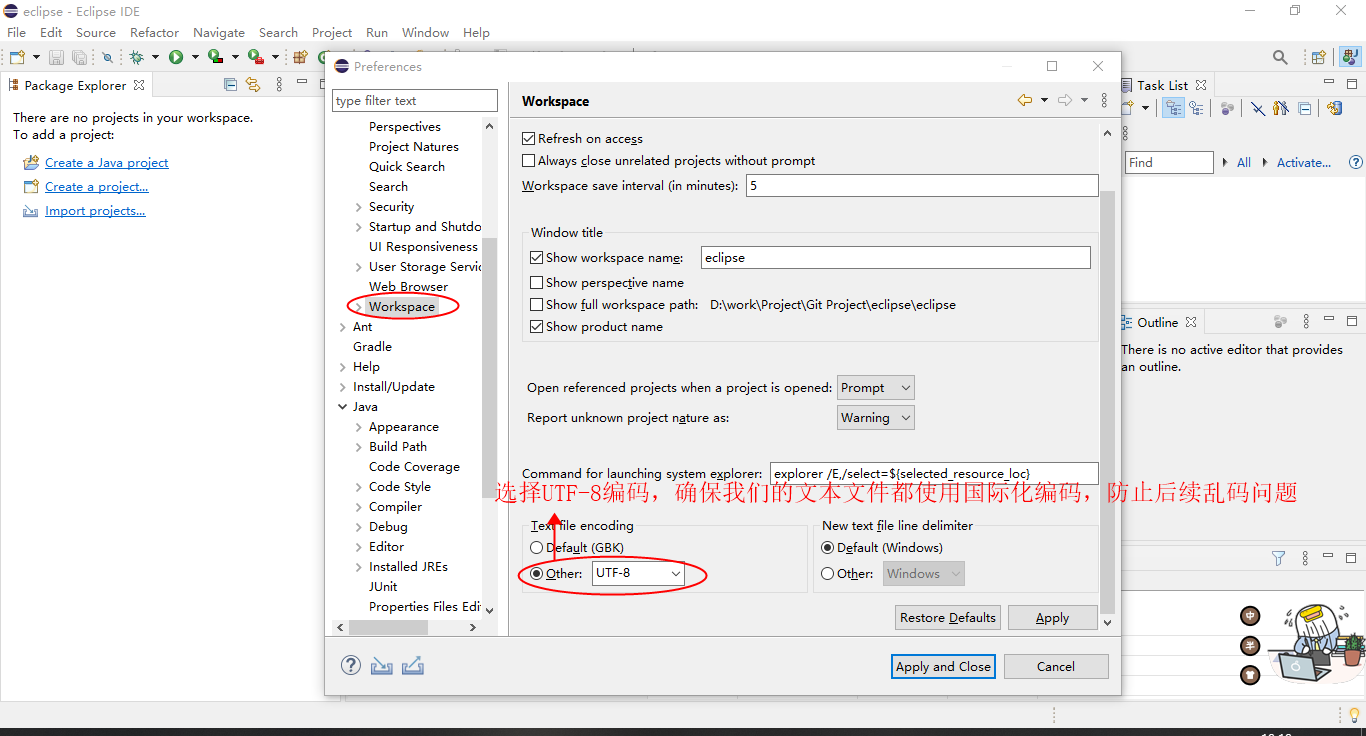Click the Skip All Breakpoints icon
This screenshot has height=736, width=1366.
[107, 58]
